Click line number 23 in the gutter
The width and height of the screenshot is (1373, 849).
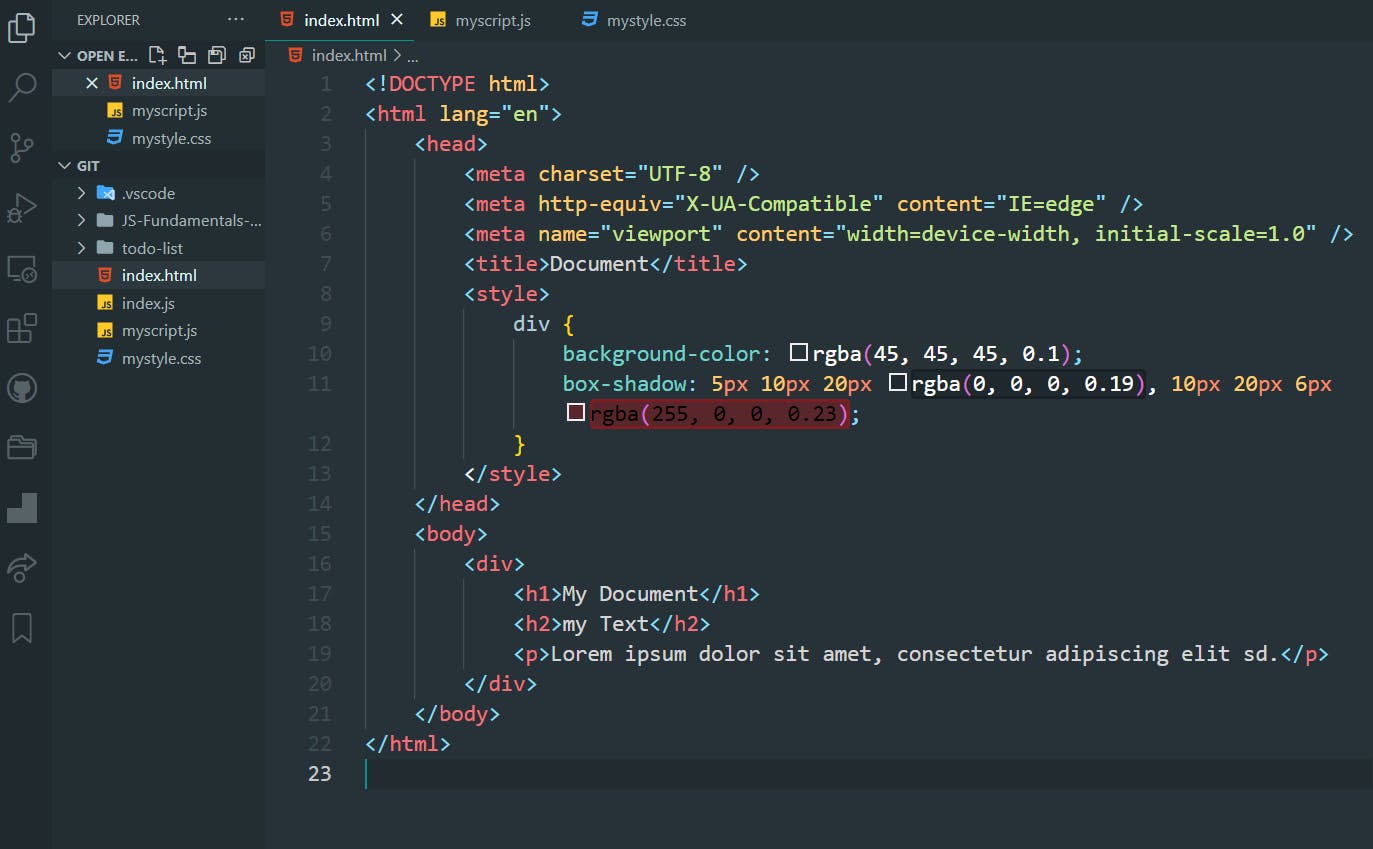(x=320, y=773)
